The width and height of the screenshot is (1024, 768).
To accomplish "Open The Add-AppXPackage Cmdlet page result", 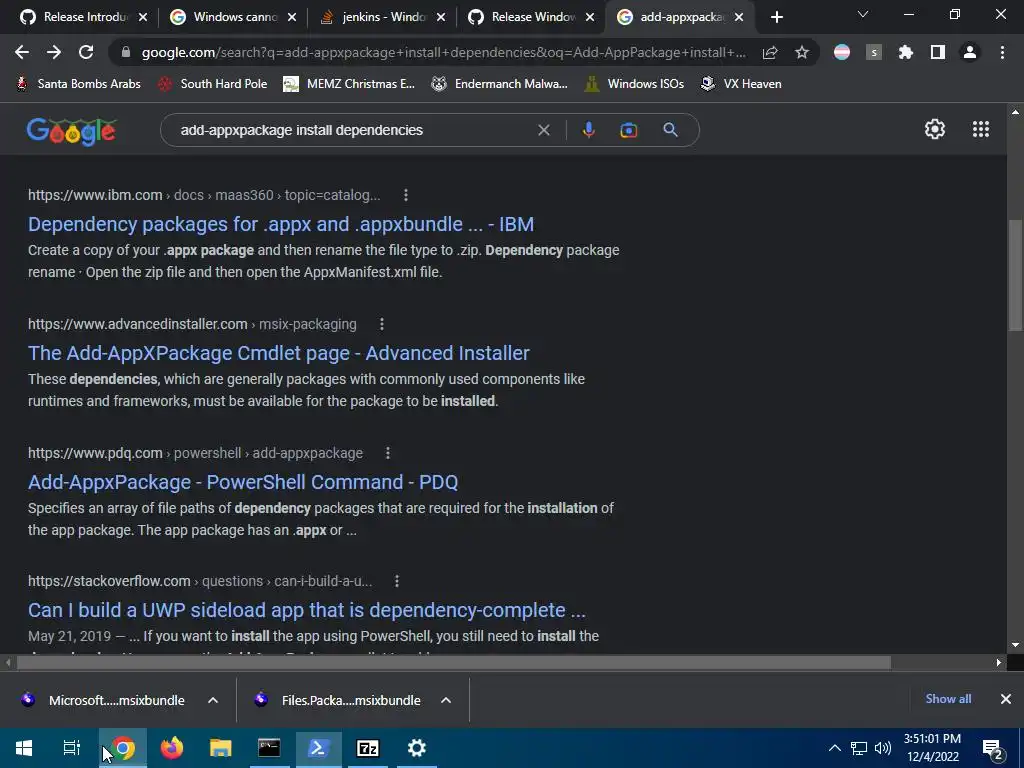I will click(279, 353).
